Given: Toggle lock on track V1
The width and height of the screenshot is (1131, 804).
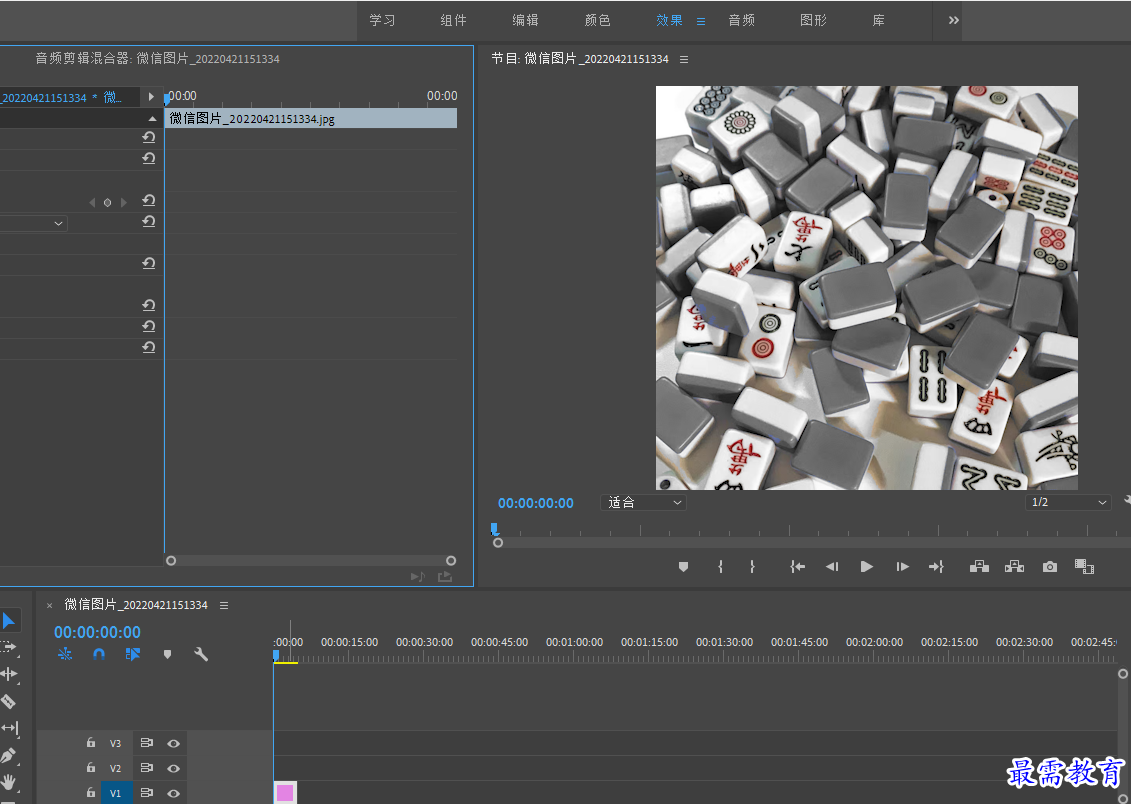Looking at the screenshot, I should 91,792.
